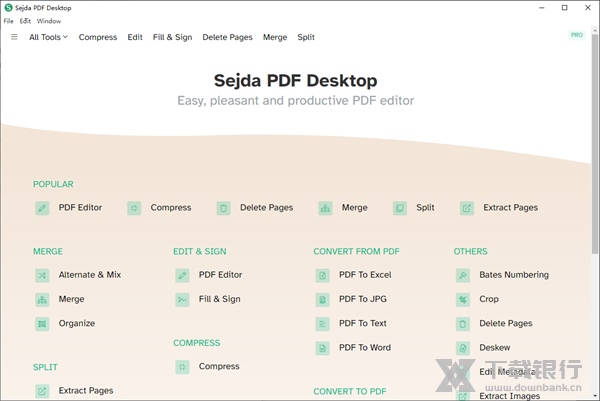The image size is (600, 401).
Task: Open PDF To Excel link
Action: pos(365,275)
